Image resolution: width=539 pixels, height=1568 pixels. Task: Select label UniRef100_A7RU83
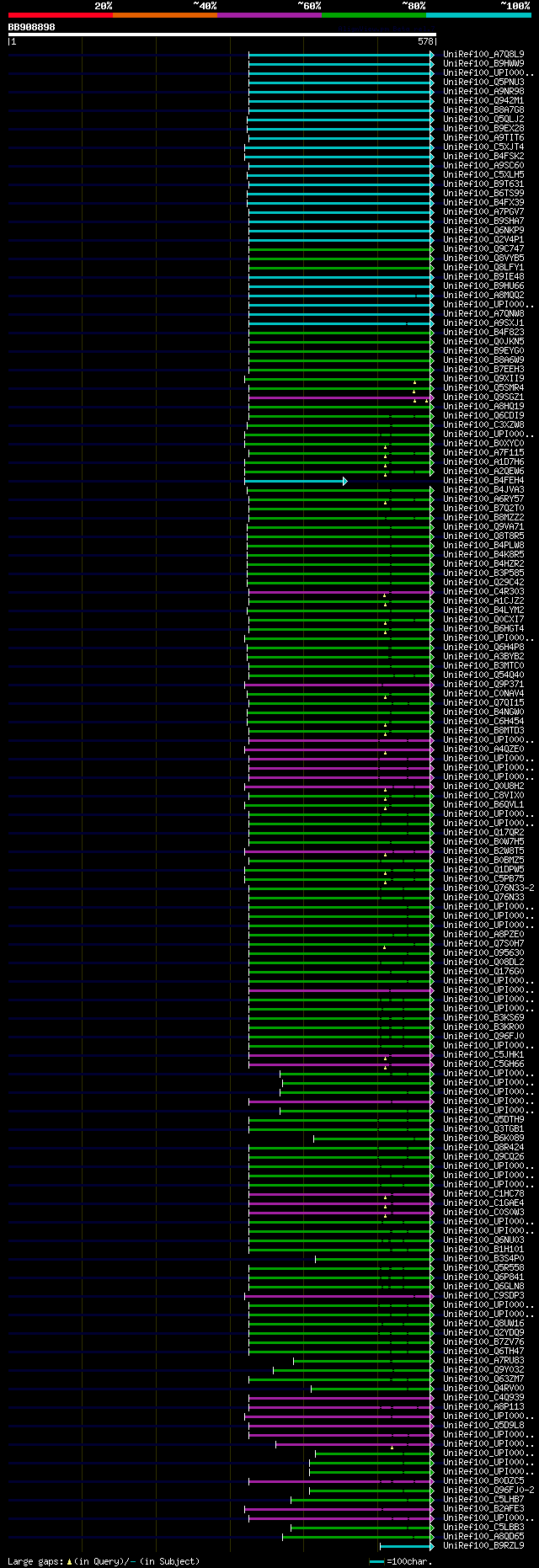click(x=483, y=1360)
